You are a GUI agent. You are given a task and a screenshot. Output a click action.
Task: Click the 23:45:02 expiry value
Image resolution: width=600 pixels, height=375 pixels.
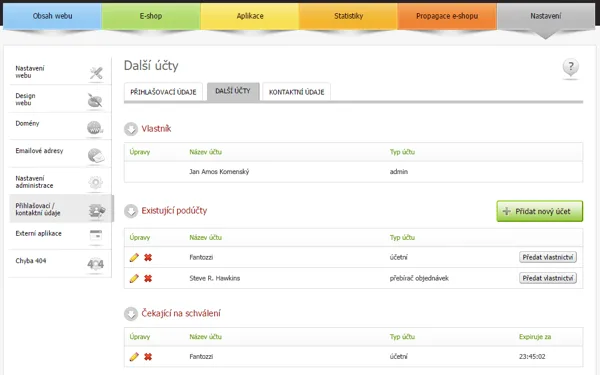point(532,357)
